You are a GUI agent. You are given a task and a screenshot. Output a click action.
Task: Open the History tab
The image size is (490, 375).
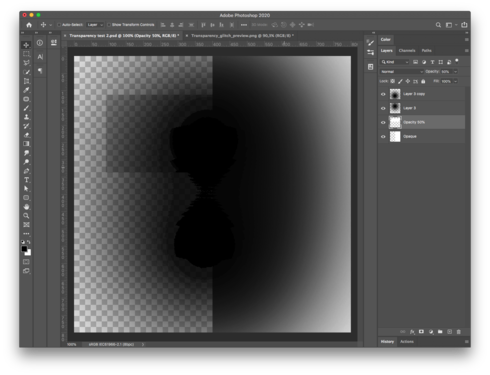coord(387,342)
